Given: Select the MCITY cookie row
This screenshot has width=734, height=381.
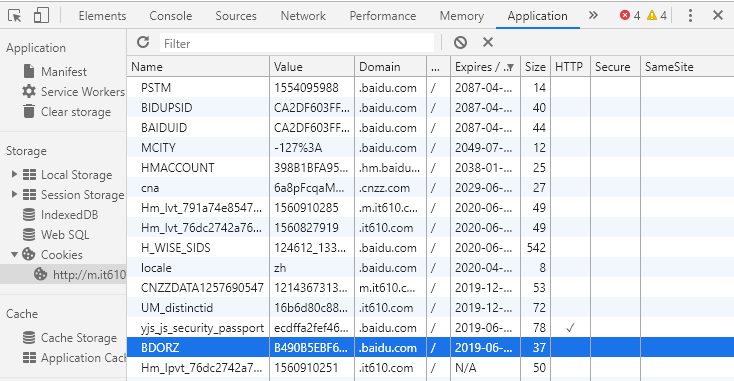Looking at the screenshot, I should pyautogui.click(x=430, y=147).
